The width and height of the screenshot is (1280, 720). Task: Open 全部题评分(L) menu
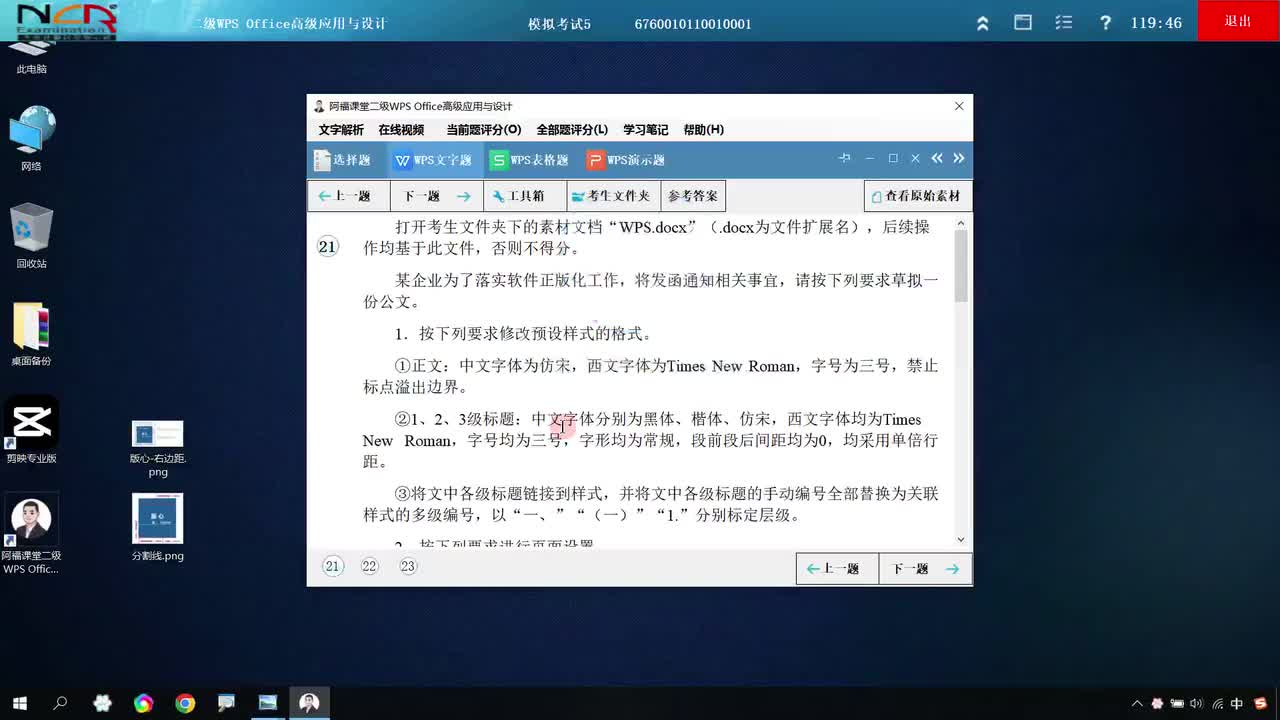click(x=572, y=130)
